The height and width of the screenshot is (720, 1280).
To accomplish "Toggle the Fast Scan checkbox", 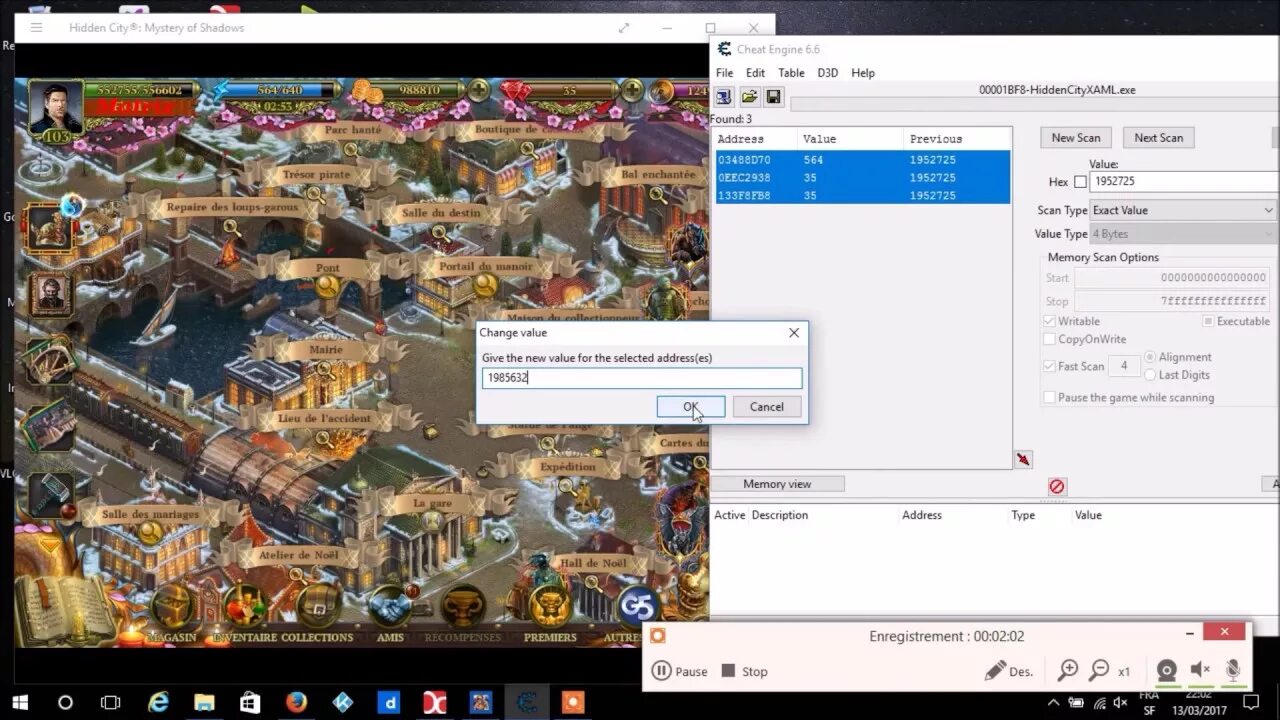I will click(x=1049, y=366).
